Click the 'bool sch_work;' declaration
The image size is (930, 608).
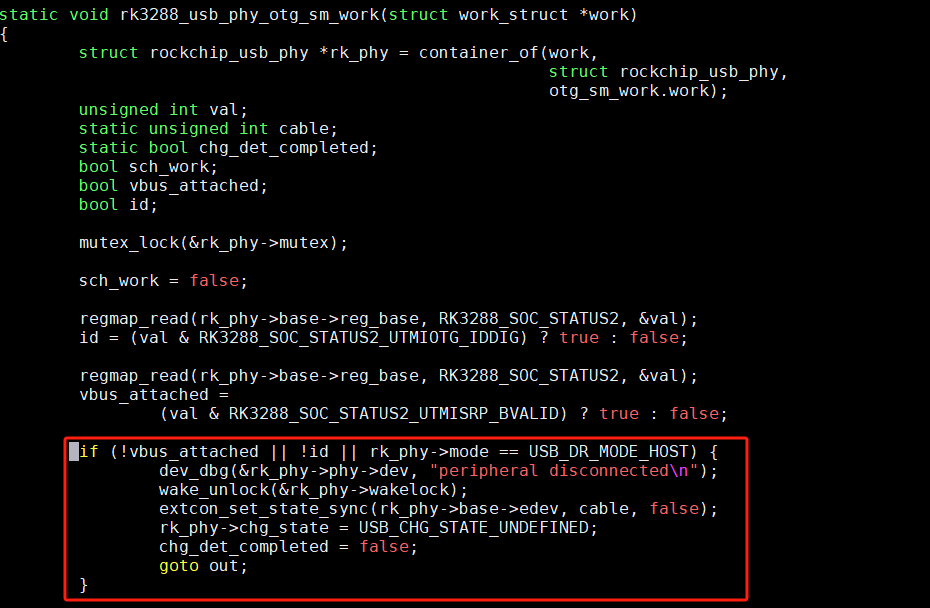[148, 167]
